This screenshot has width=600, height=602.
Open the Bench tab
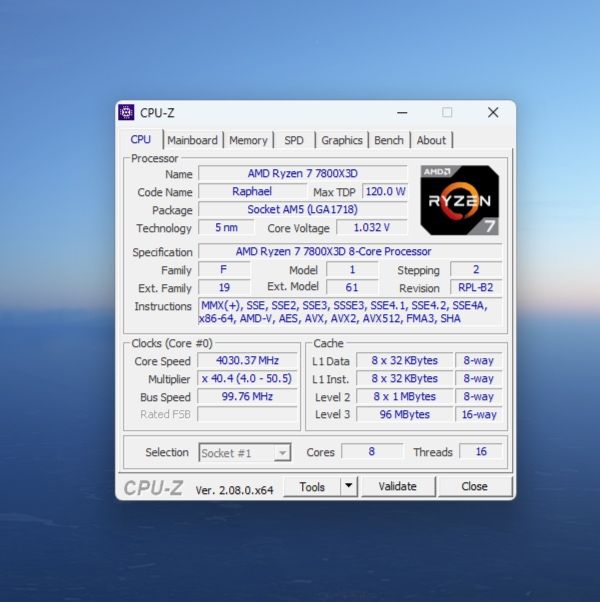tap(388, 141)
